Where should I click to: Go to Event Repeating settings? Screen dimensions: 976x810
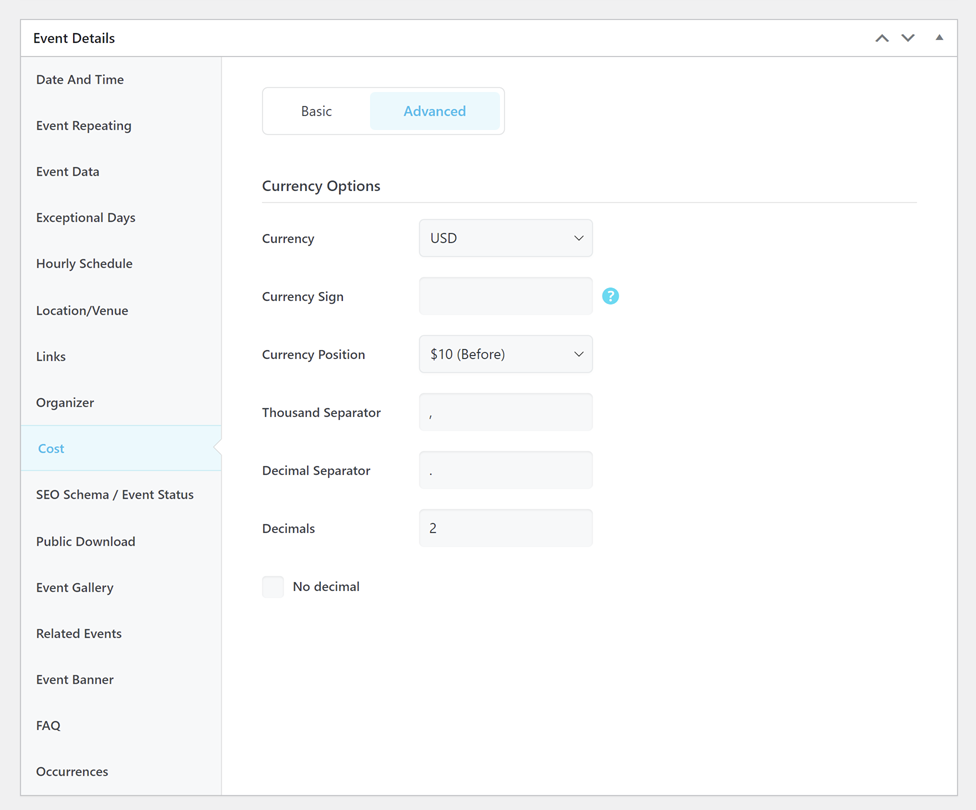pos(84,126)
